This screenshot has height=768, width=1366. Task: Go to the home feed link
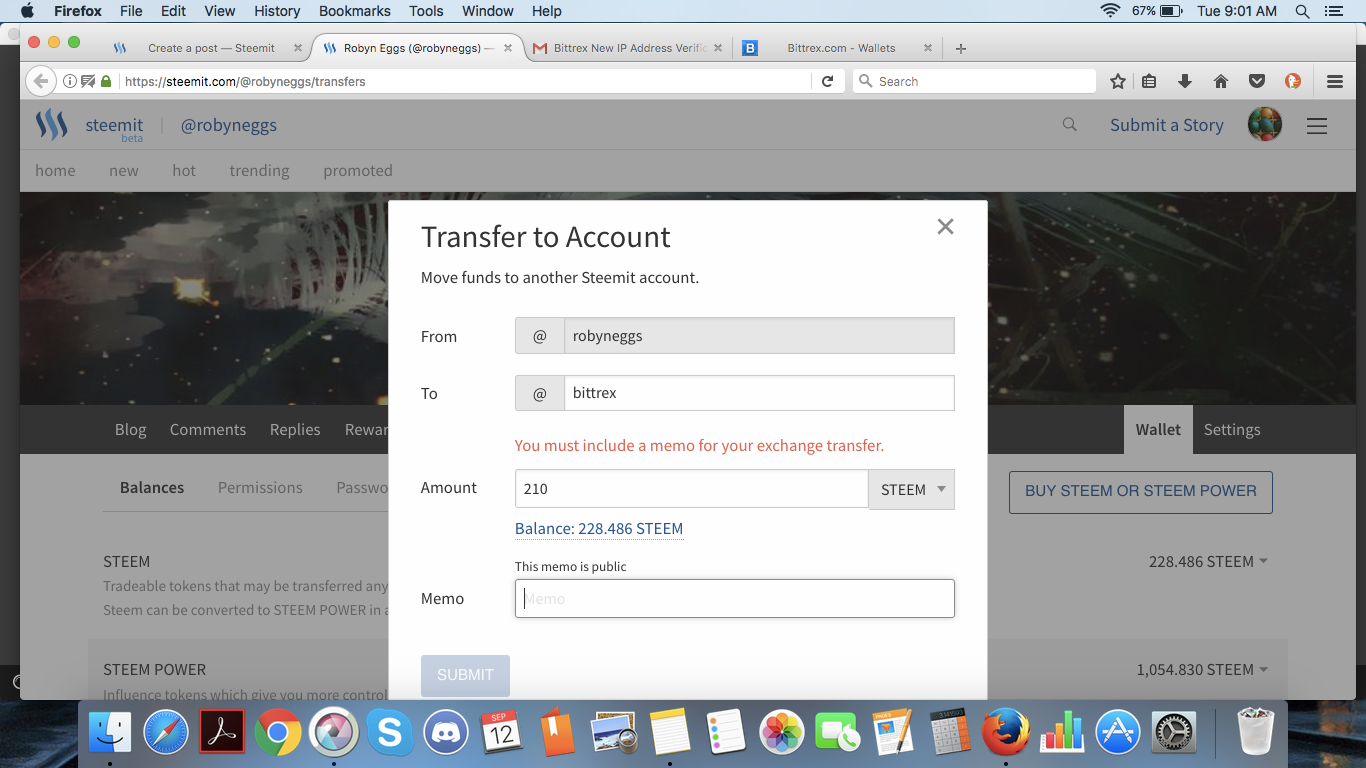click(55, 170)
